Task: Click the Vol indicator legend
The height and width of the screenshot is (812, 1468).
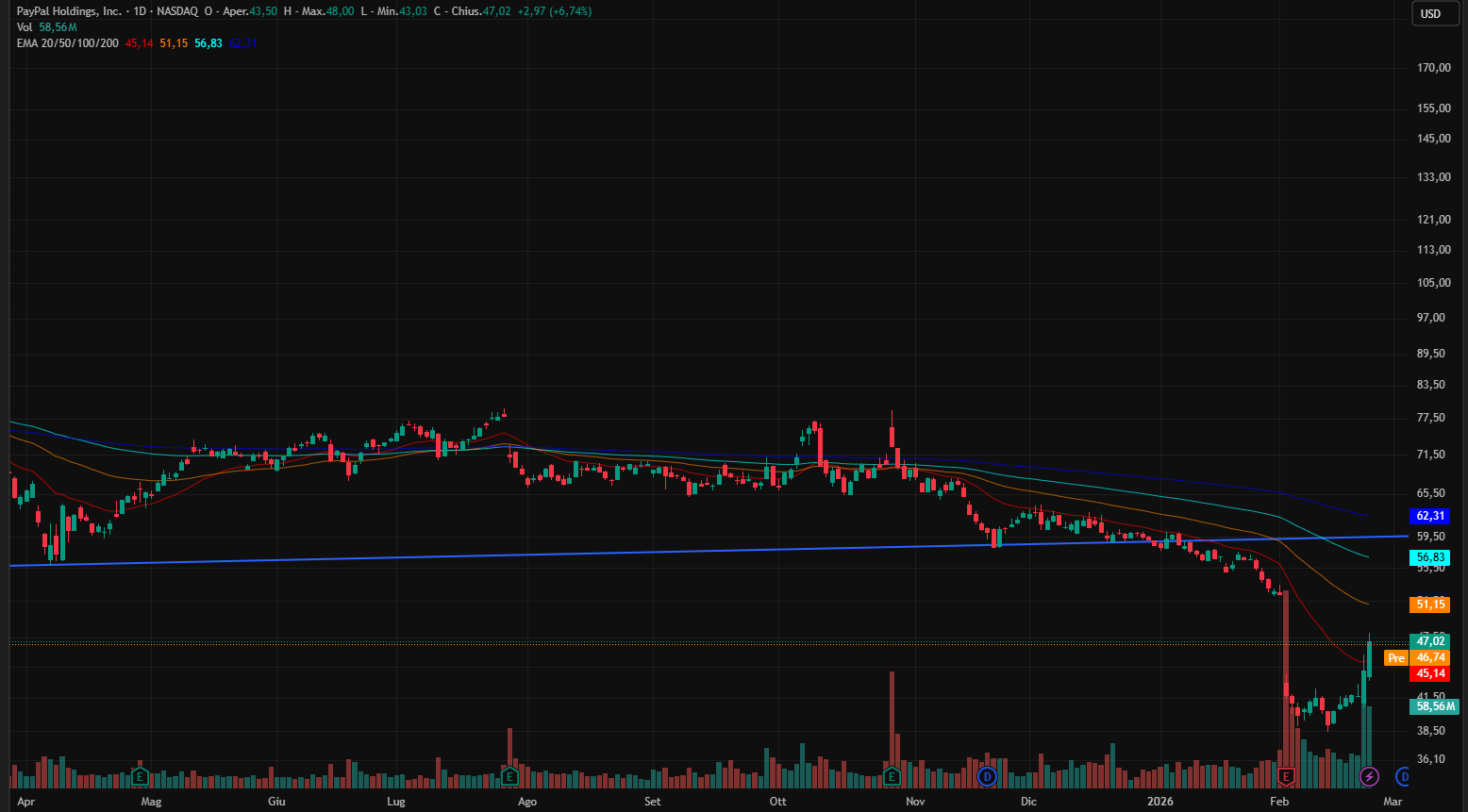Action: coord(25,27)
